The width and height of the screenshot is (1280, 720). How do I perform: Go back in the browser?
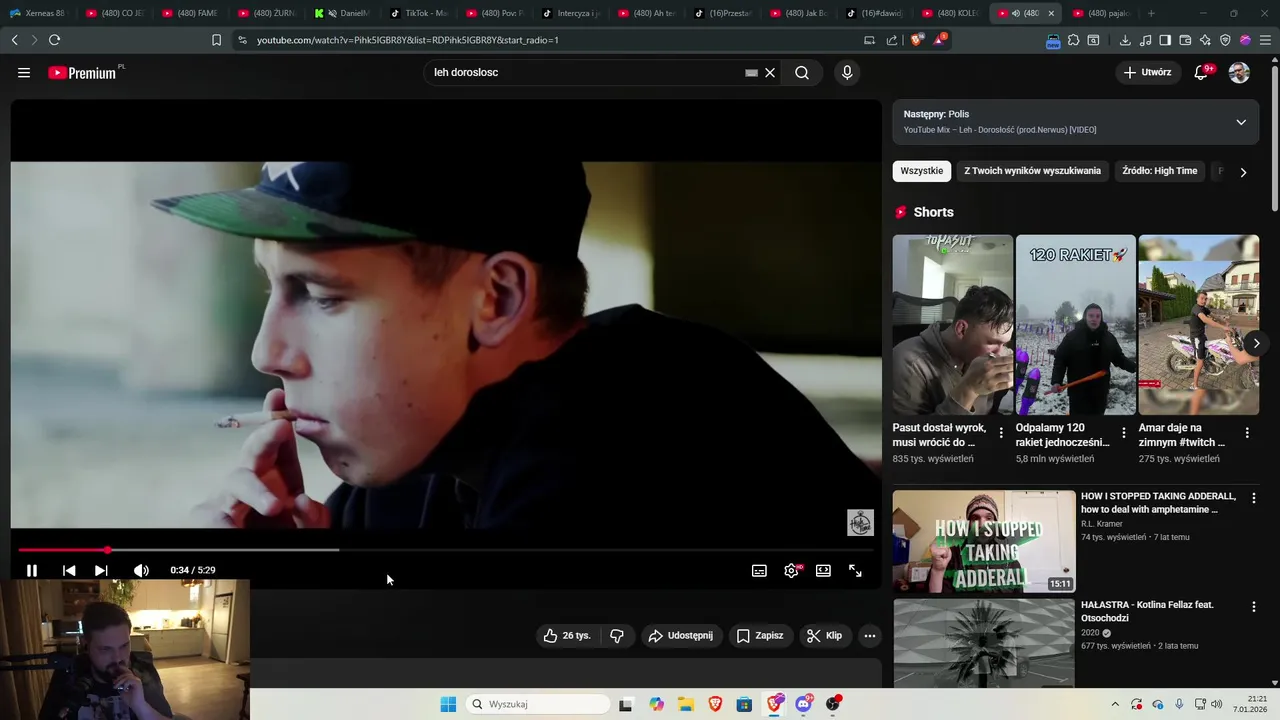tap(15, 40)
